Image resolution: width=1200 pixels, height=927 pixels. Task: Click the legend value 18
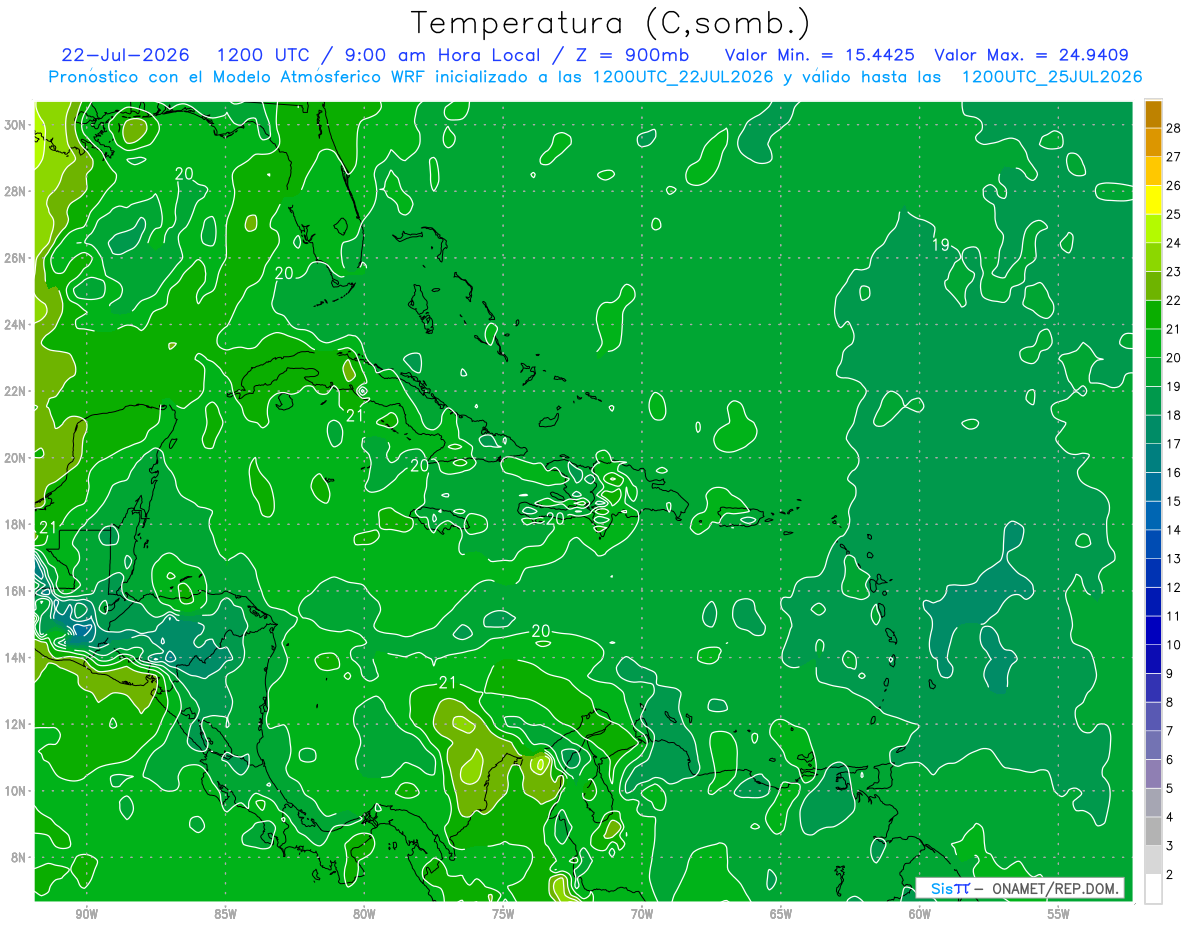point(1174,415)
